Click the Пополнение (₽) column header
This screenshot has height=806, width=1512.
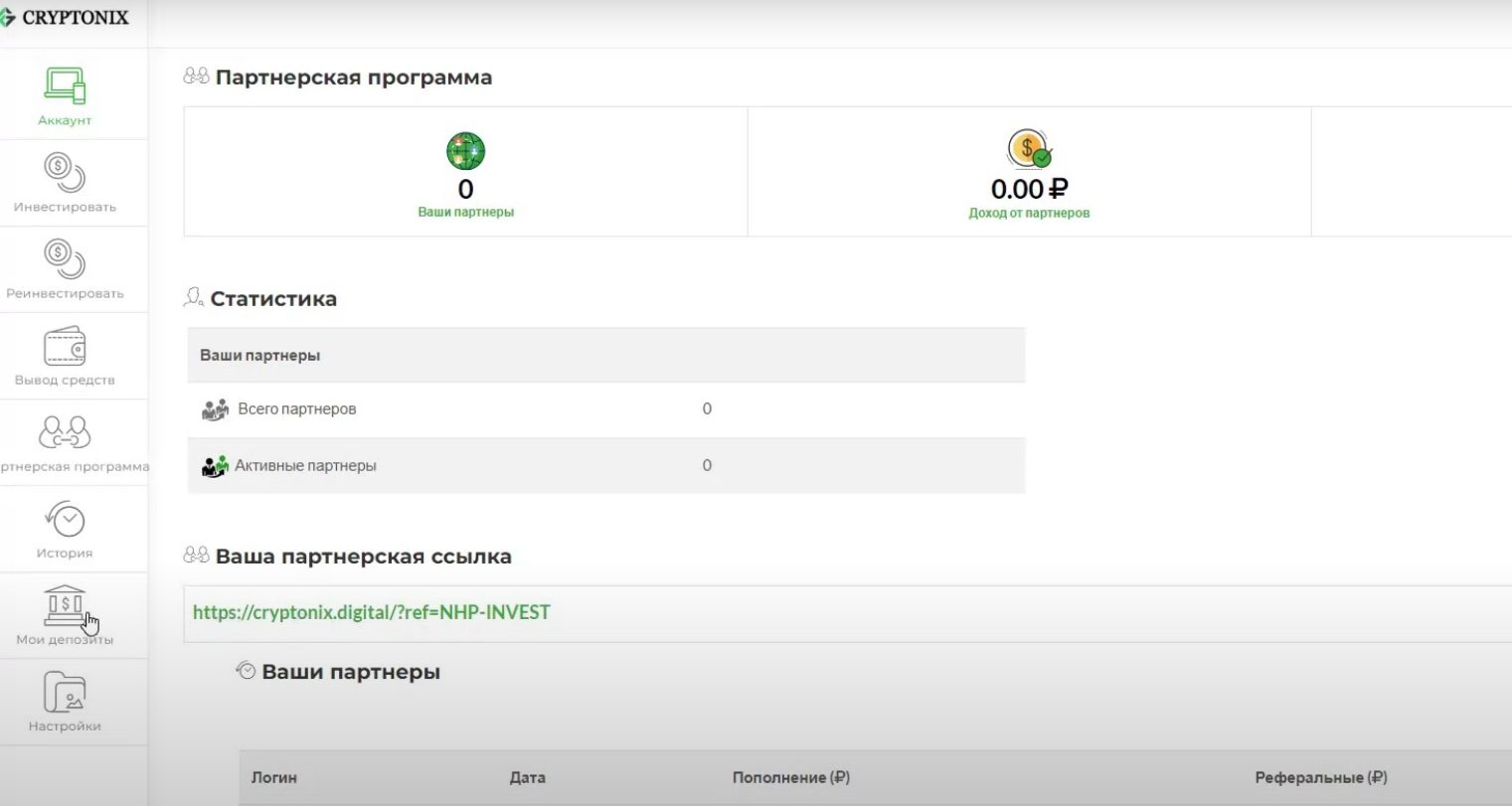coord(791,777)
